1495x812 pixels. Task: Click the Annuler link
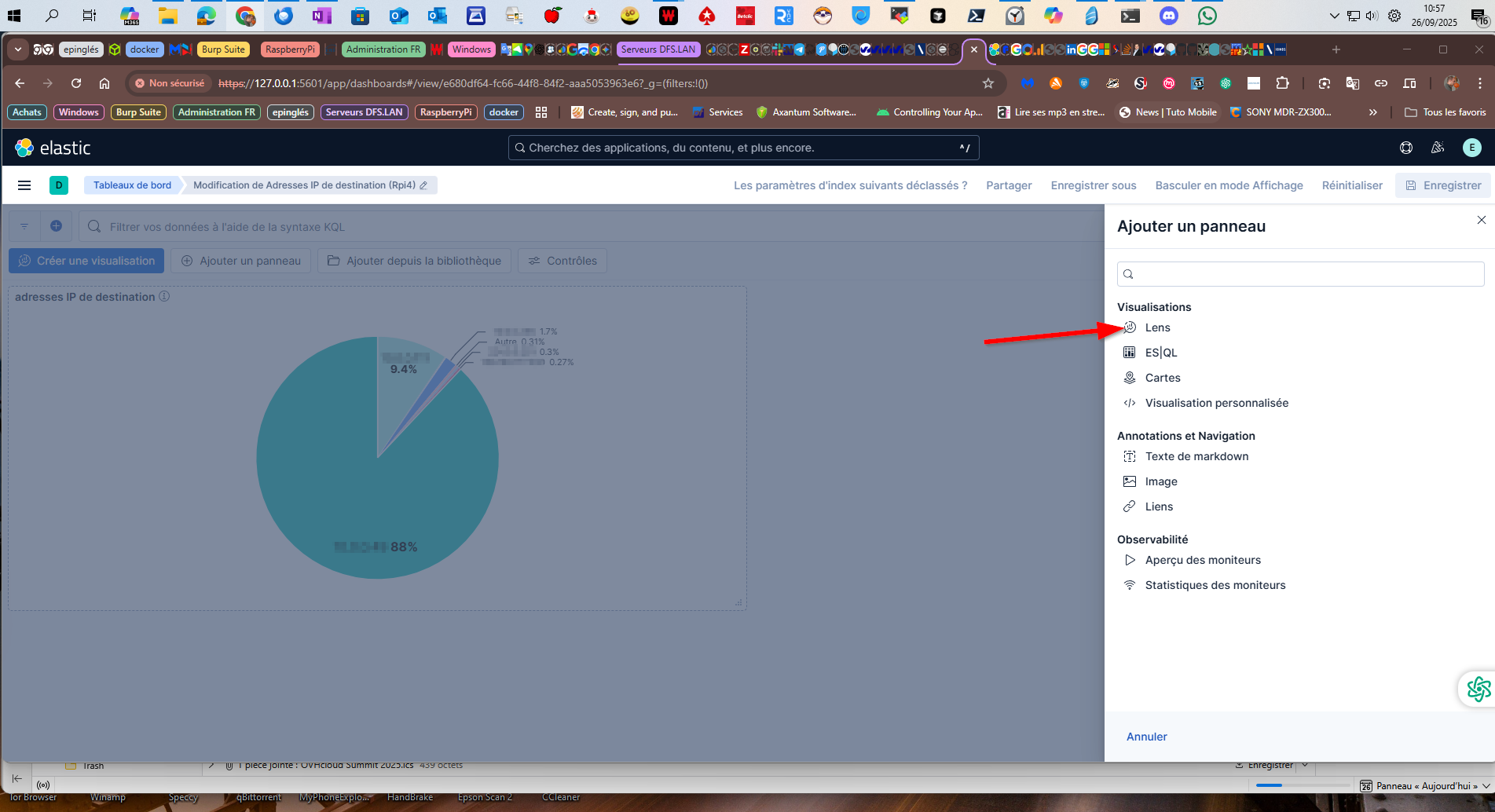[1146, 737]
